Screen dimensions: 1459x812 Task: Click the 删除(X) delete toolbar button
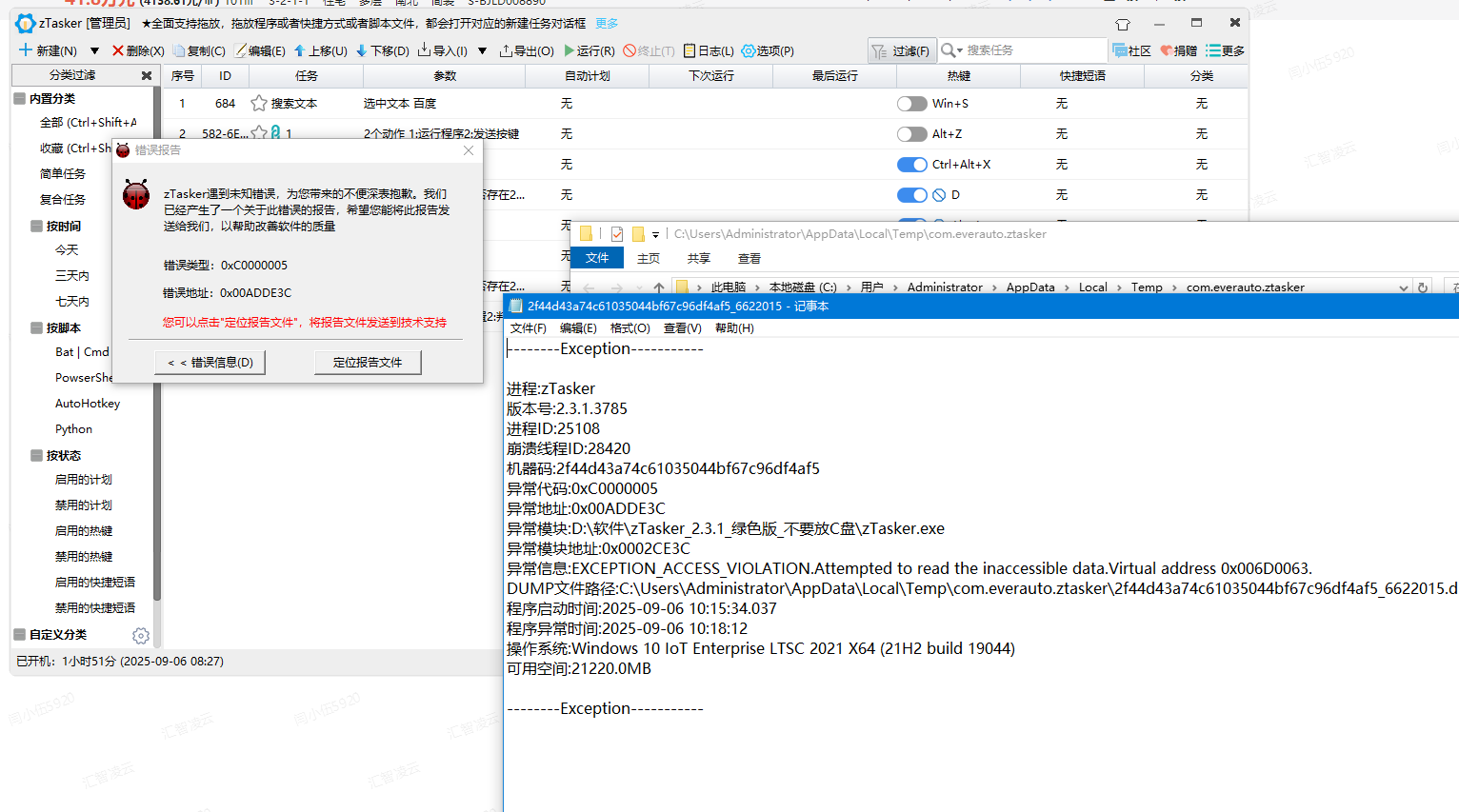[x=138, y=50]
